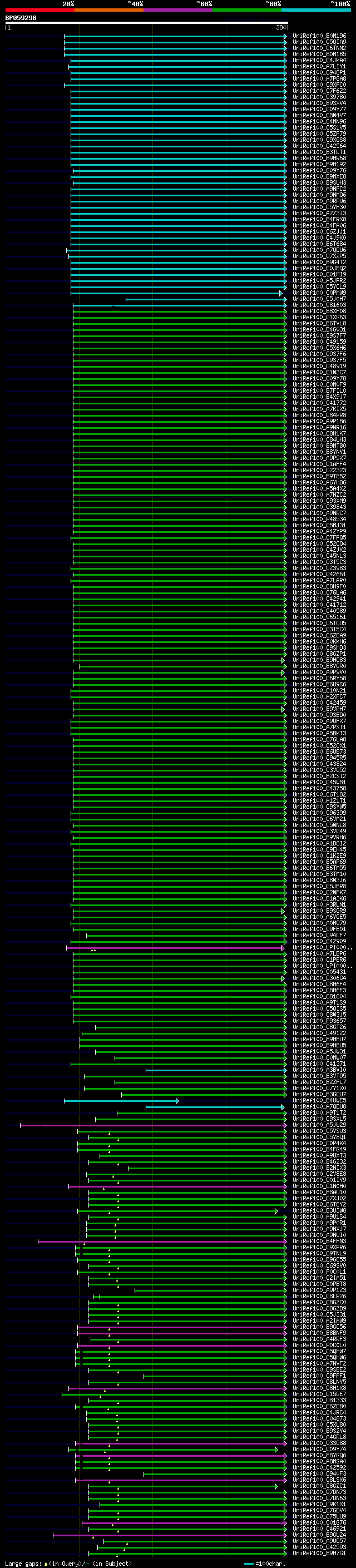Click the orange ~40% identity legend segment
The image size is (356, 1568).
(109, 10)
